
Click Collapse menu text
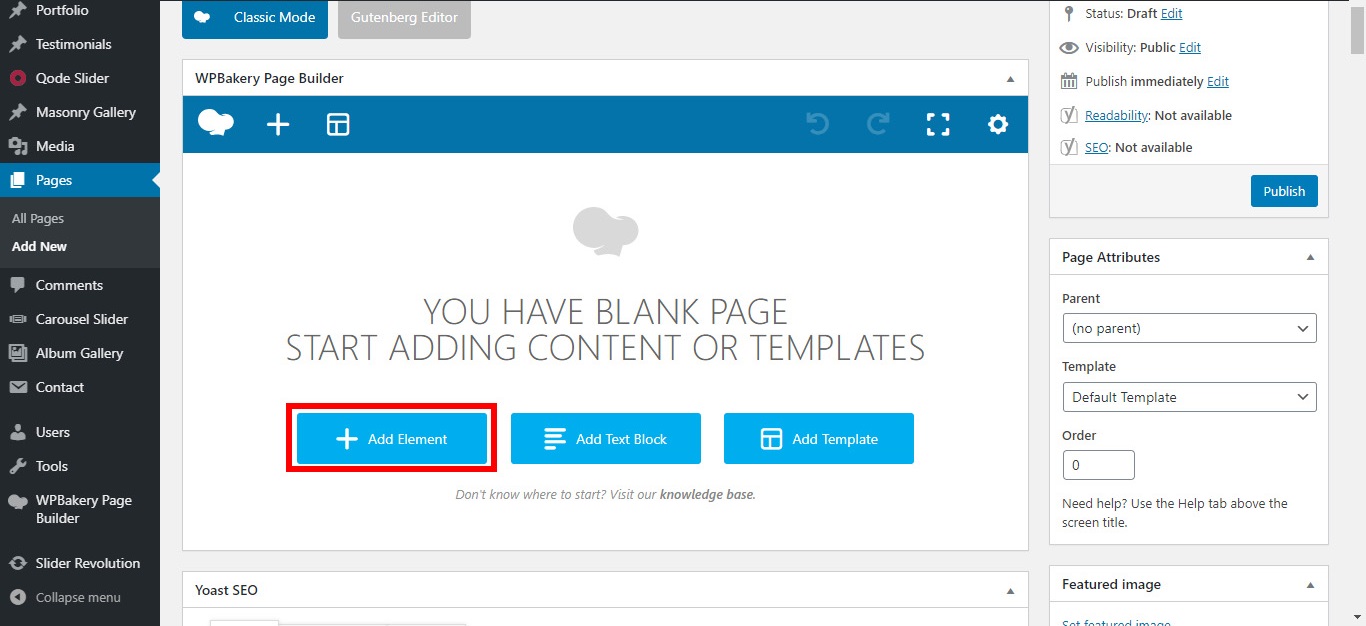78,597
